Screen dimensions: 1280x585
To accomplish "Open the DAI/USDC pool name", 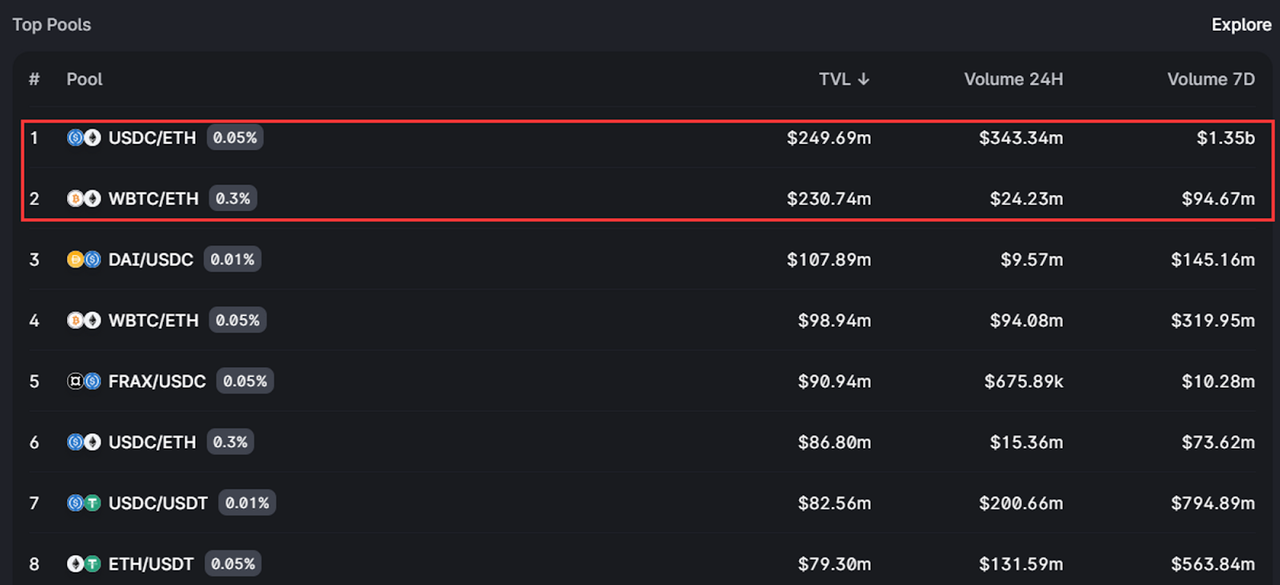I will coord(151,260).
